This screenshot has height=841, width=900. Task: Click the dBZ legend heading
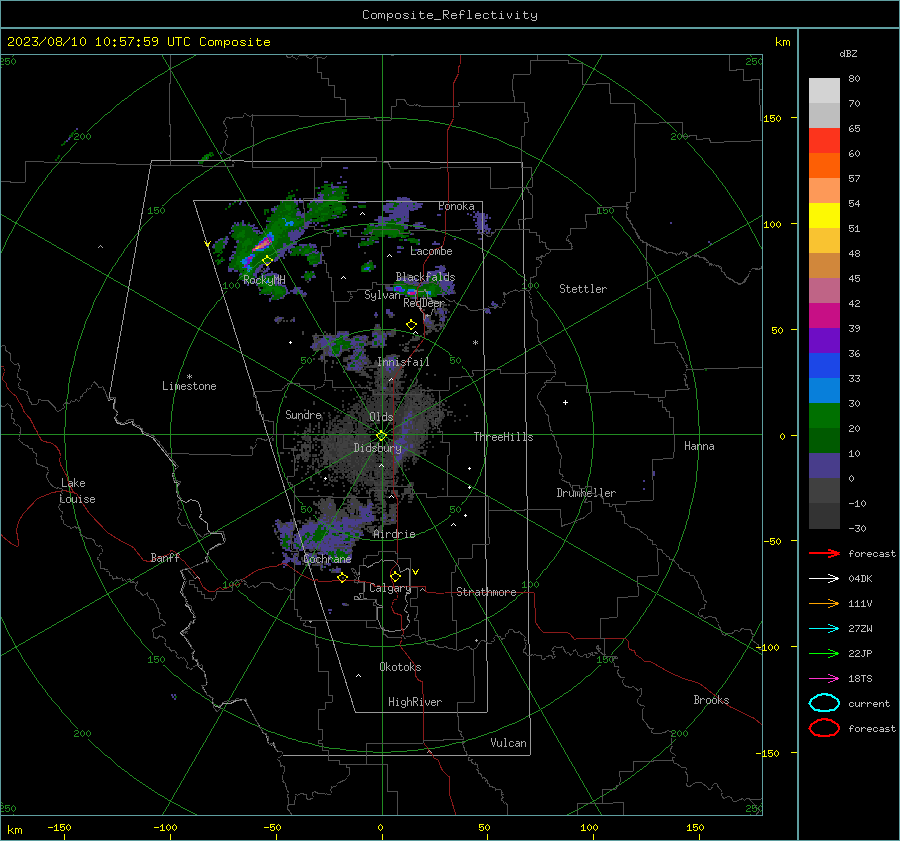(x=848, y=54)
